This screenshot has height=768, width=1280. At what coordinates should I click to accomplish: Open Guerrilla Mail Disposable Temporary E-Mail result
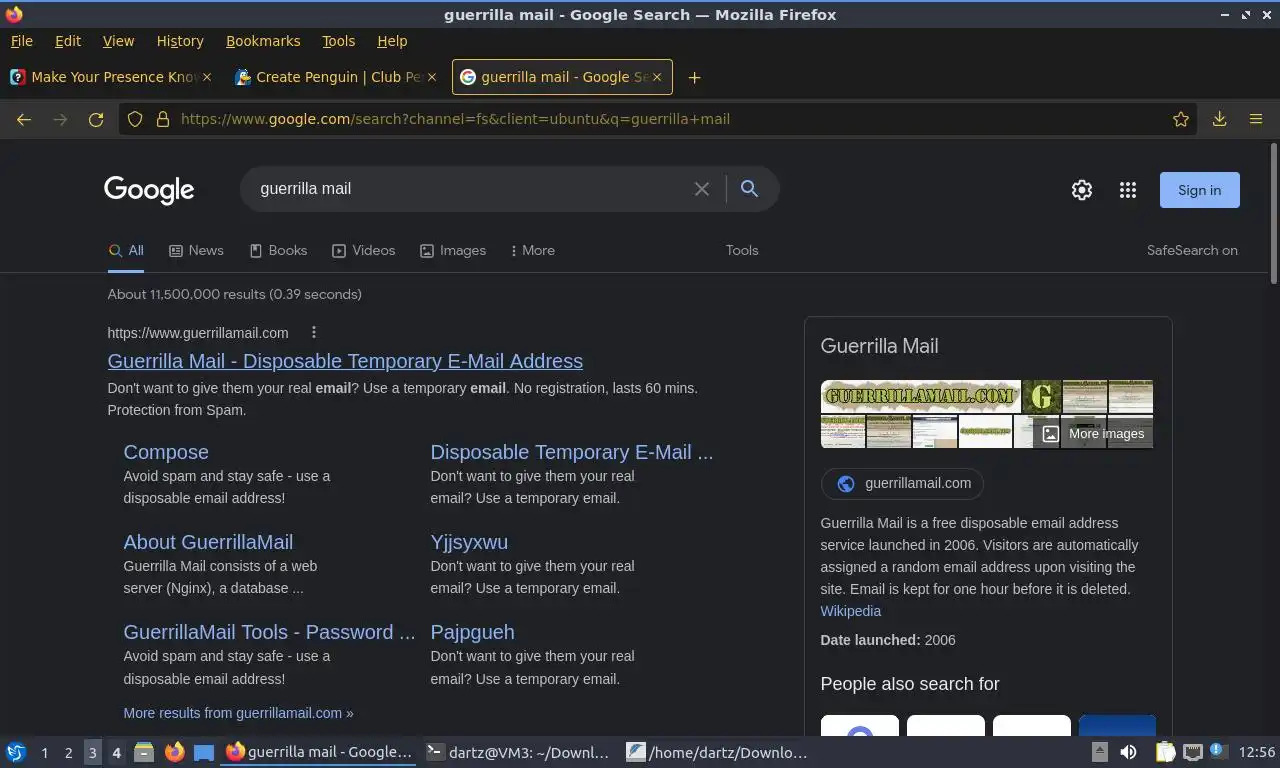tap(345, 361)
